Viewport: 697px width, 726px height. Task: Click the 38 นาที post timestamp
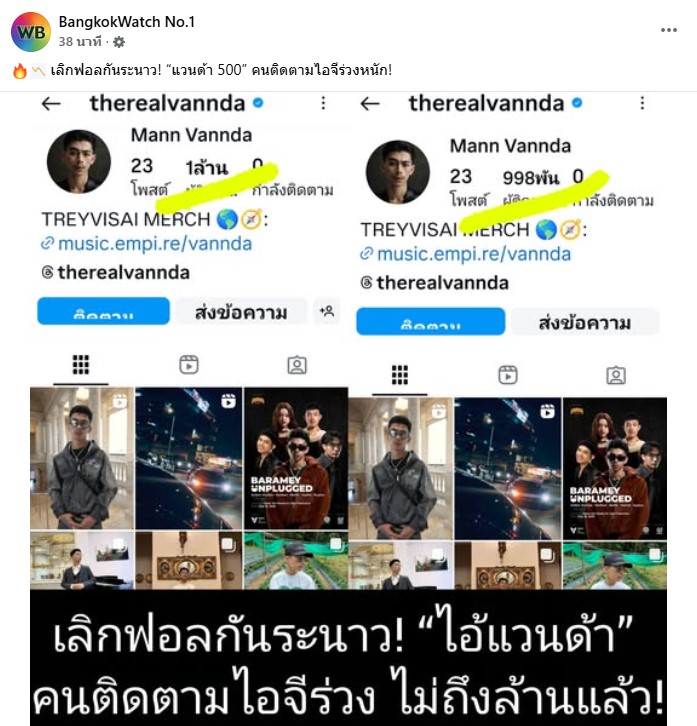tap(80, 42)
